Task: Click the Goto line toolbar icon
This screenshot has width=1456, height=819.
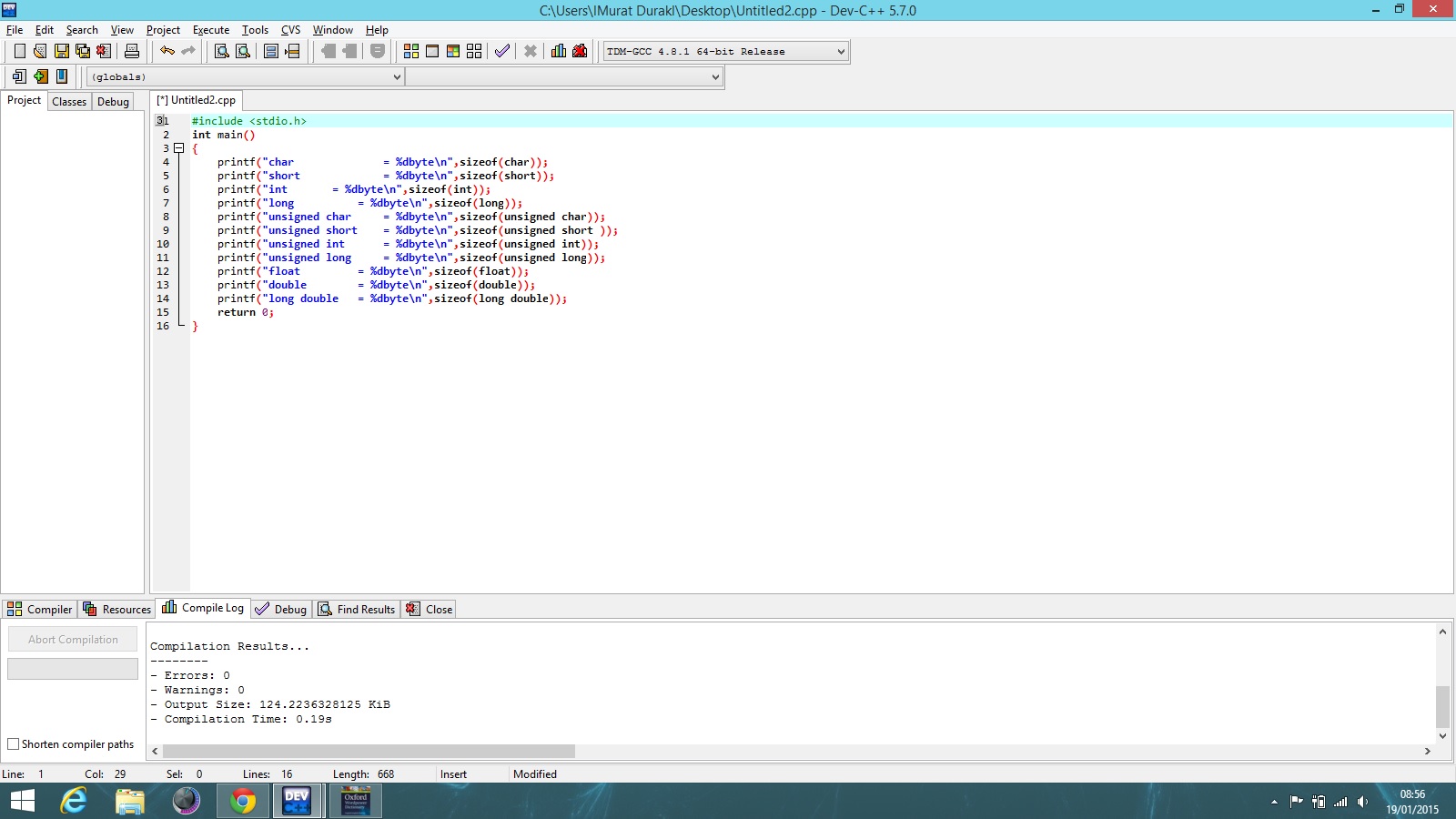Action: pos(292,51)
